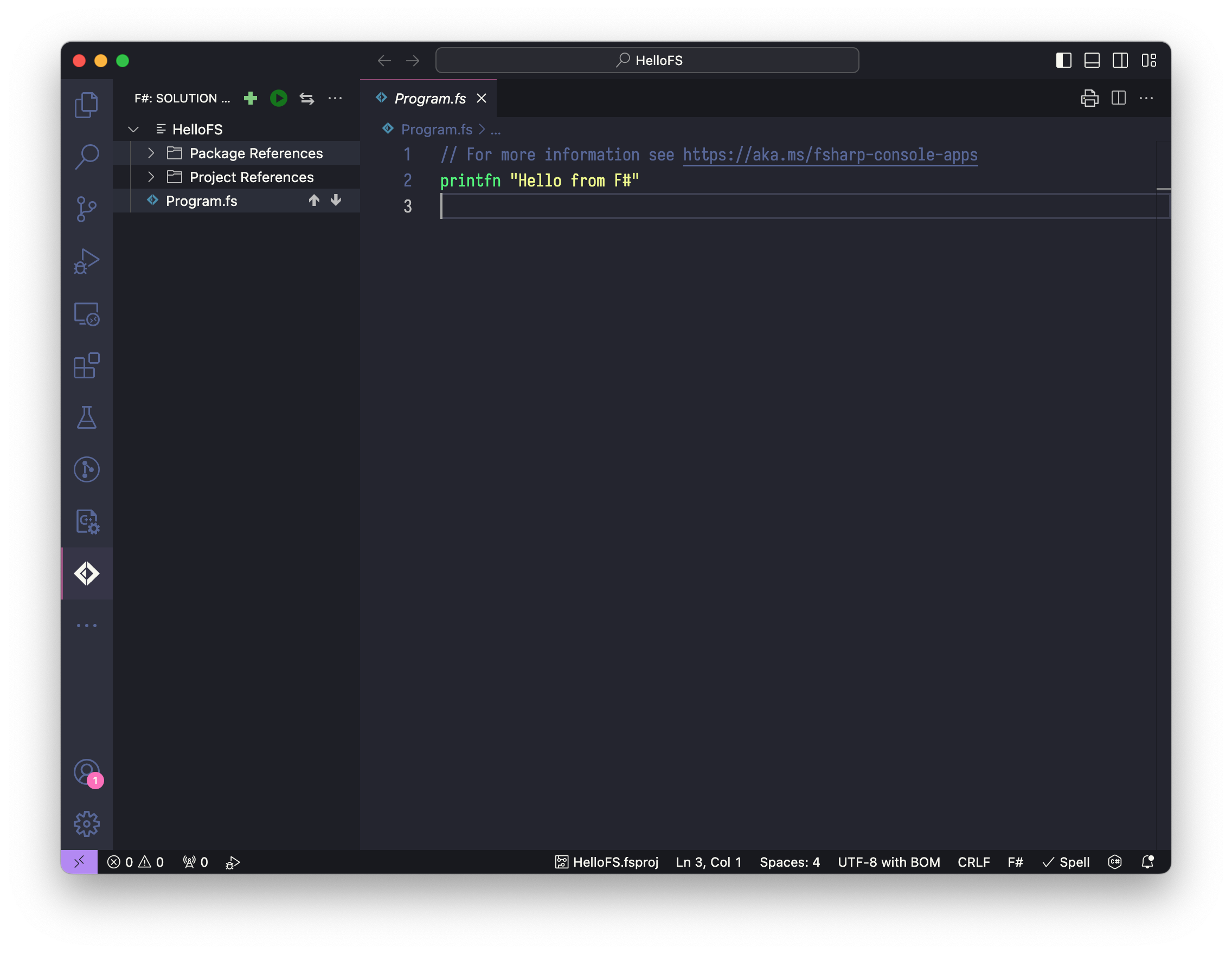Click HelloFS.fsproj in status bar
Viewport: 1232px width, 954px height.
pyautogui.click(x=606, y=861)
